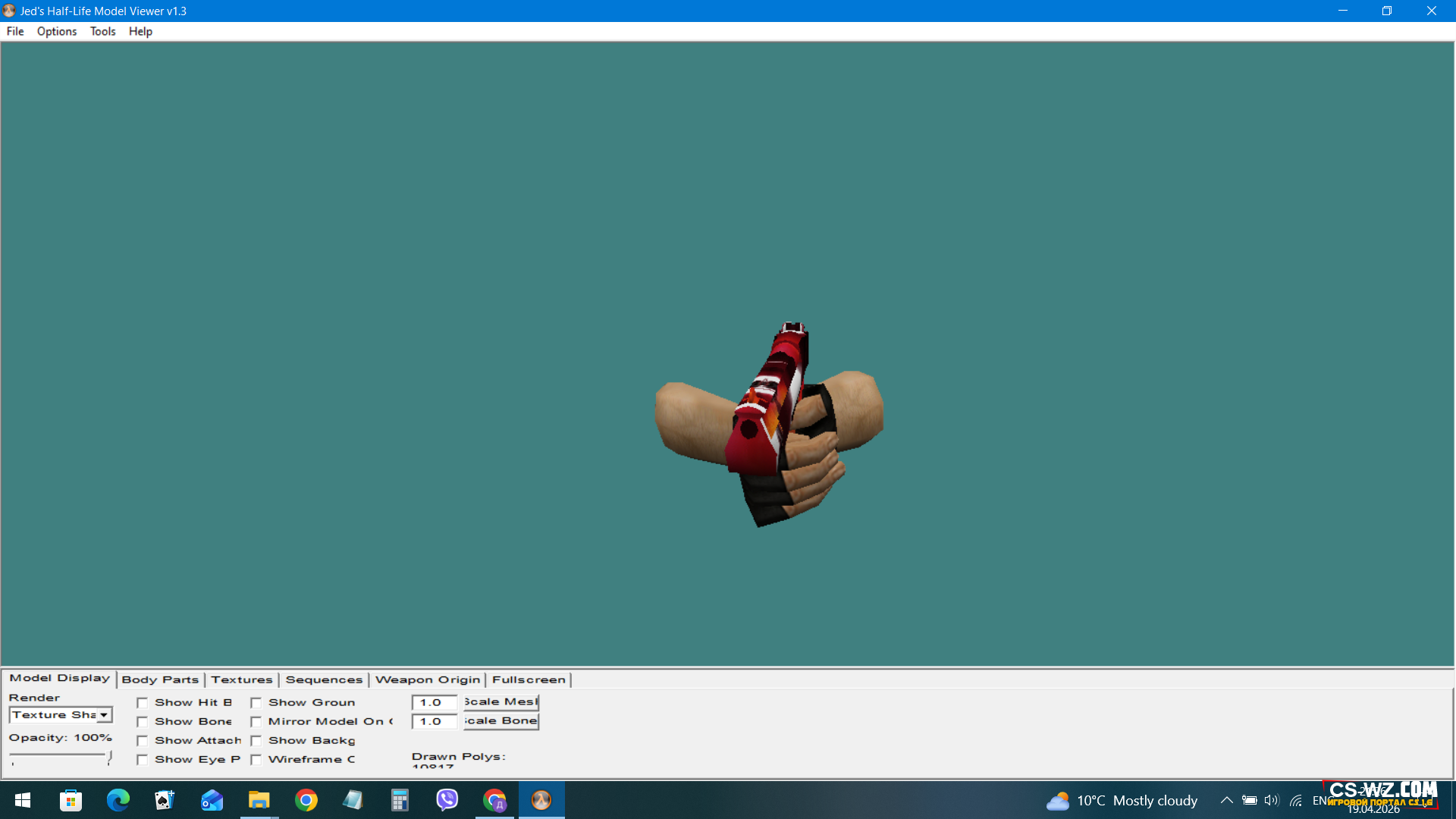Click the Half-Life Model Viewer taskbar icon

click(x=541, y=800)
